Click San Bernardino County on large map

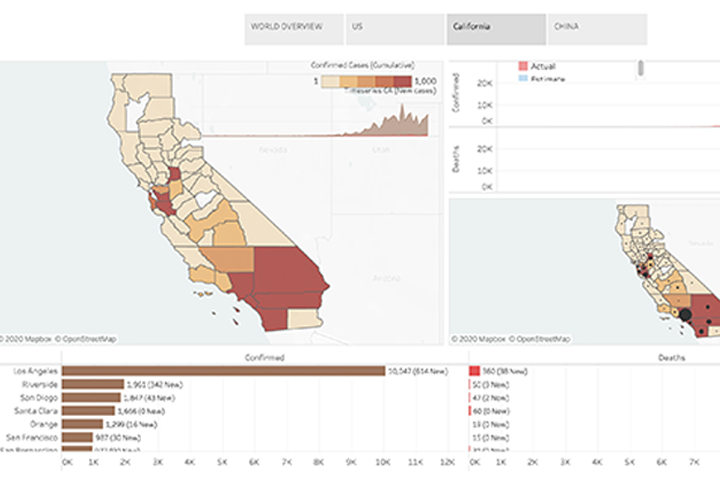click(285, 269)
